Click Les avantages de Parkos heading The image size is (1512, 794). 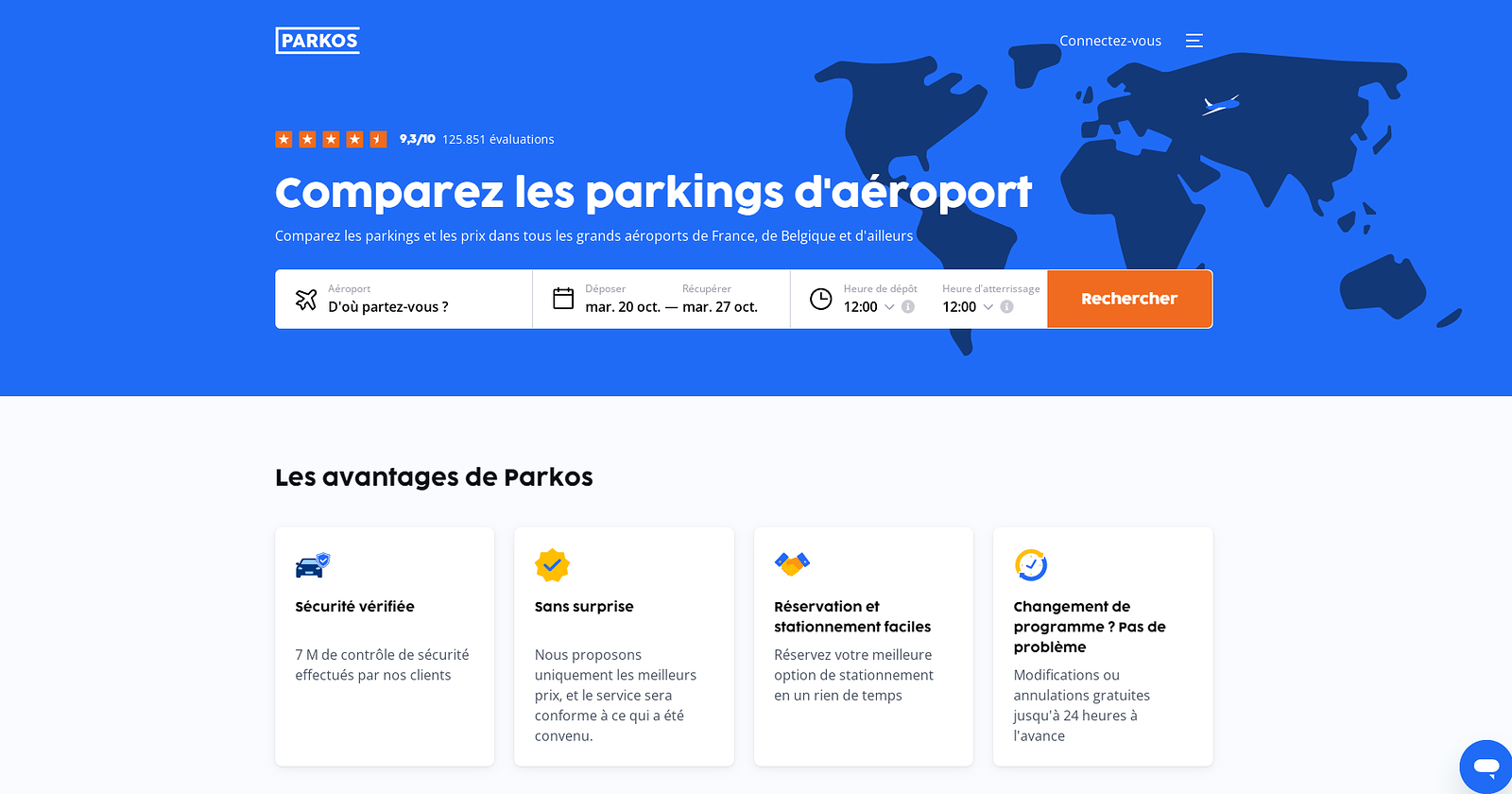(434, 477)
